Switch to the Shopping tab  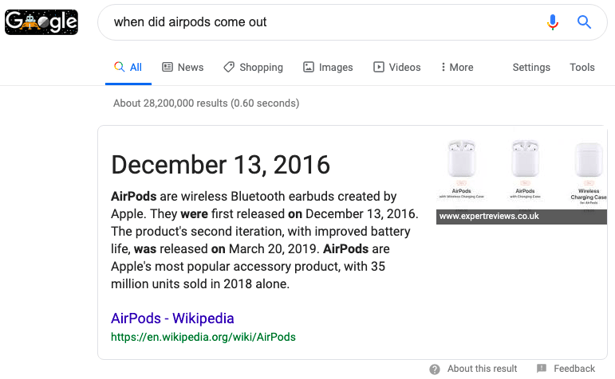253,67
